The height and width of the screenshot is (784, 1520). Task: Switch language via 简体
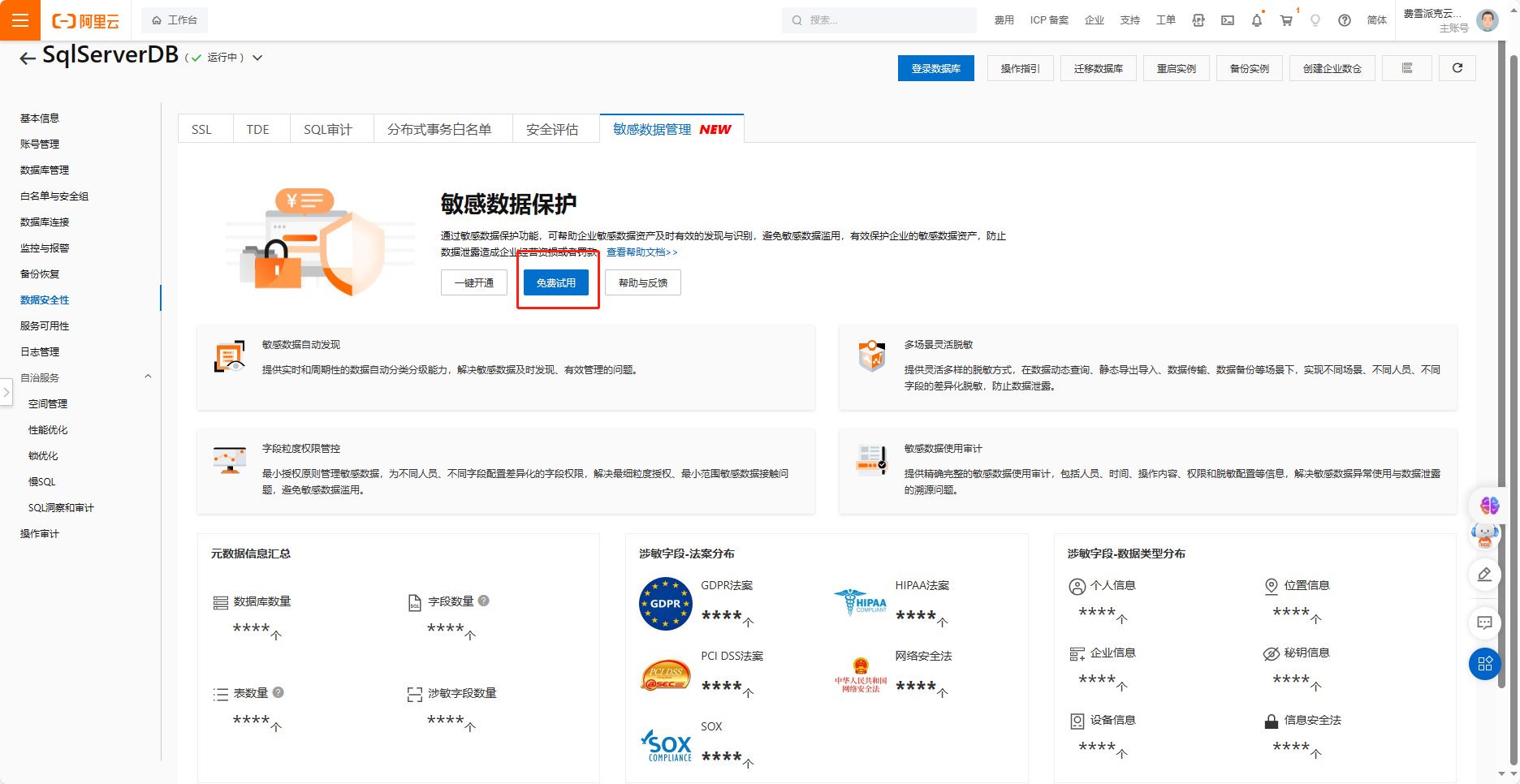coord(1377,20)
